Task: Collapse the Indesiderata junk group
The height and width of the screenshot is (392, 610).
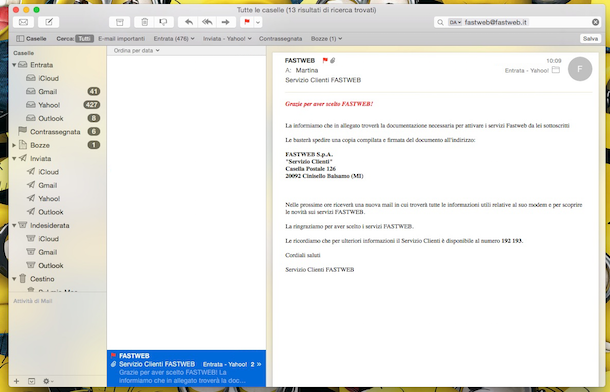Action: [14, 225]
